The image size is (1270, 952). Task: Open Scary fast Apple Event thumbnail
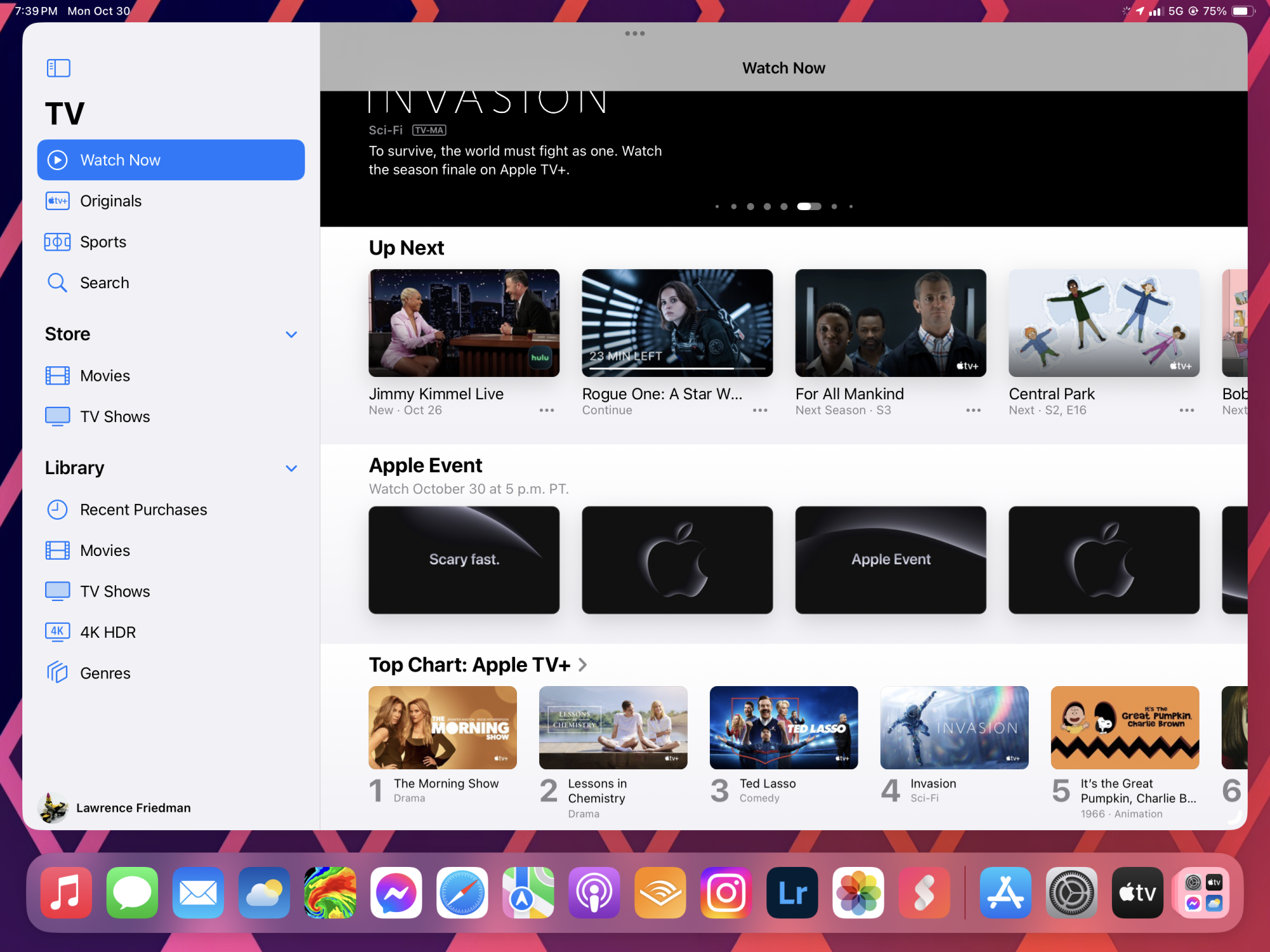(464, 560)
